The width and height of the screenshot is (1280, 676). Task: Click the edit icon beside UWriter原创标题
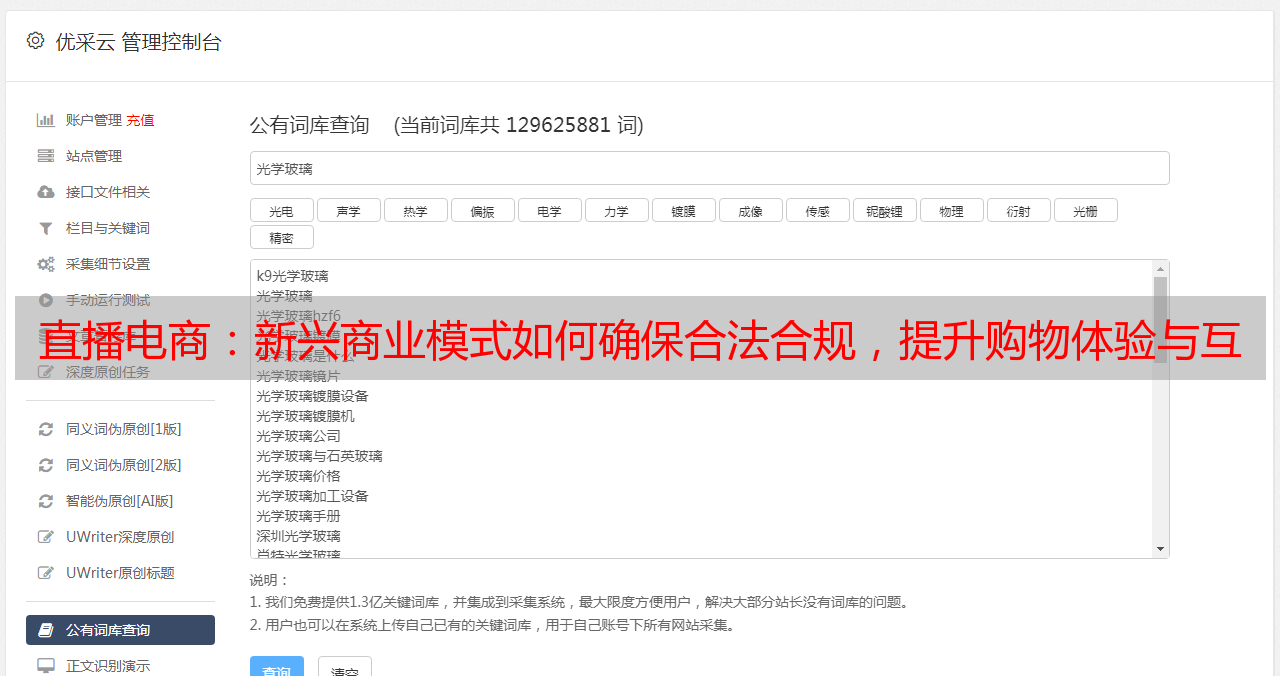[x=46, y=573]
